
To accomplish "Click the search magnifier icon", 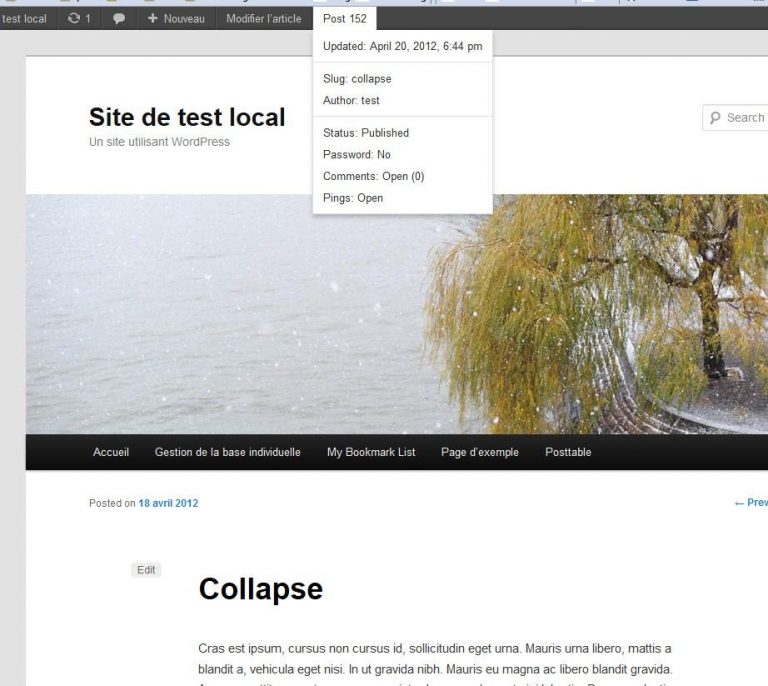I will point(715,118).
